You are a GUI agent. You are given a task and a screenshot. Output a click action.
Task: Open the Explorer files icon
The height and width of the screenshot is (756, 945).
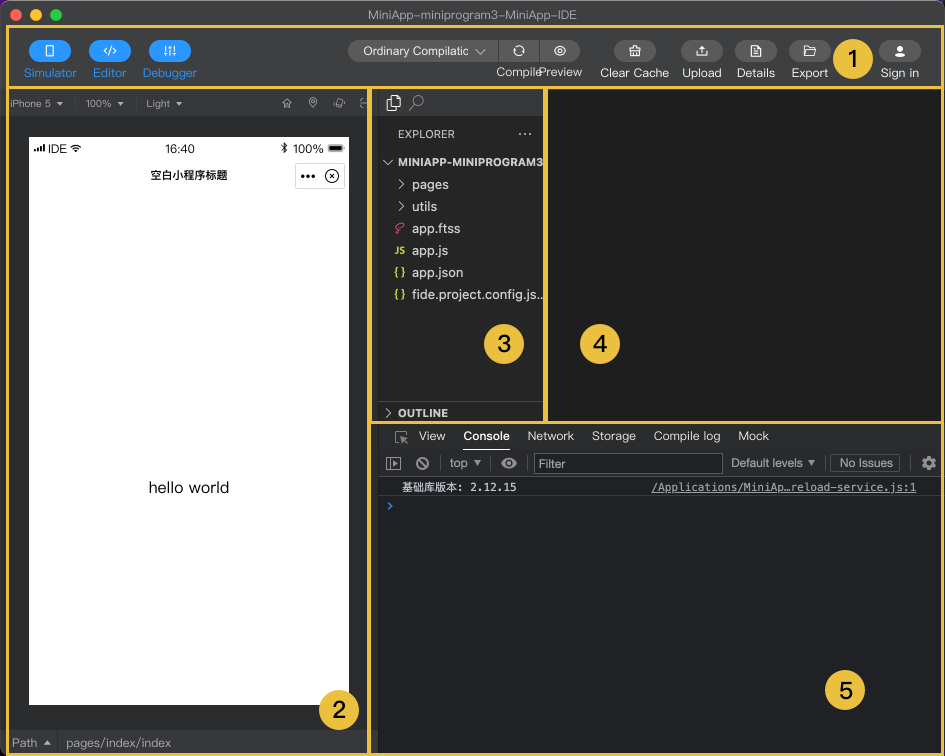coord(394,103)
